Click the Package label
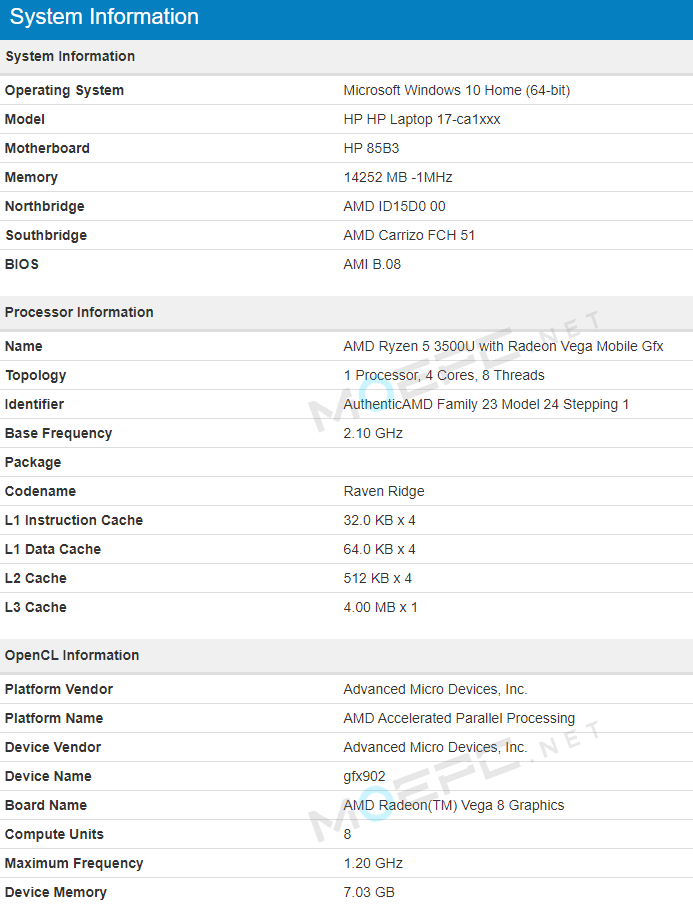The image size is (693, 919). (x=33, y=462)
